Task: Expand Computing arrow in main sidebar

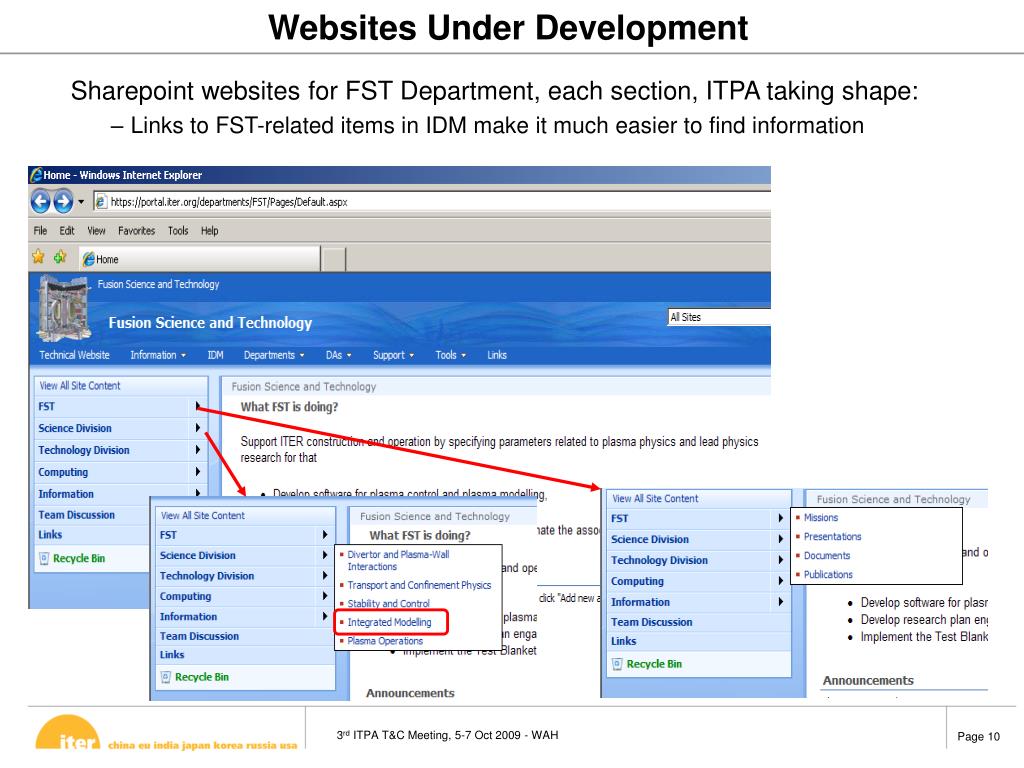Action: (197, 472)
